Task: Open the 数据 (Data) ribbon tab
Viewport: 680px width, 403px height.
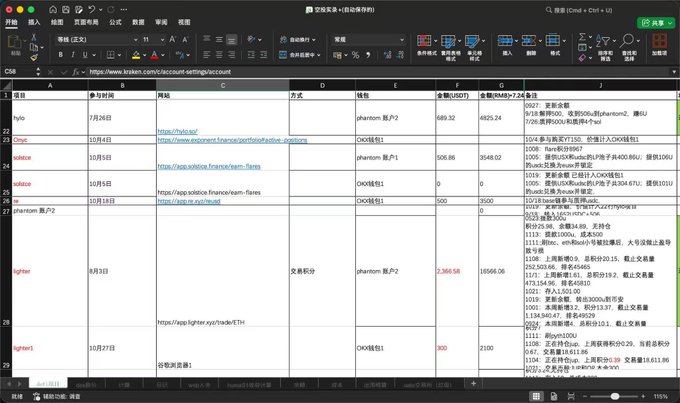Action: pyautogui.click(x=138, y=22)
